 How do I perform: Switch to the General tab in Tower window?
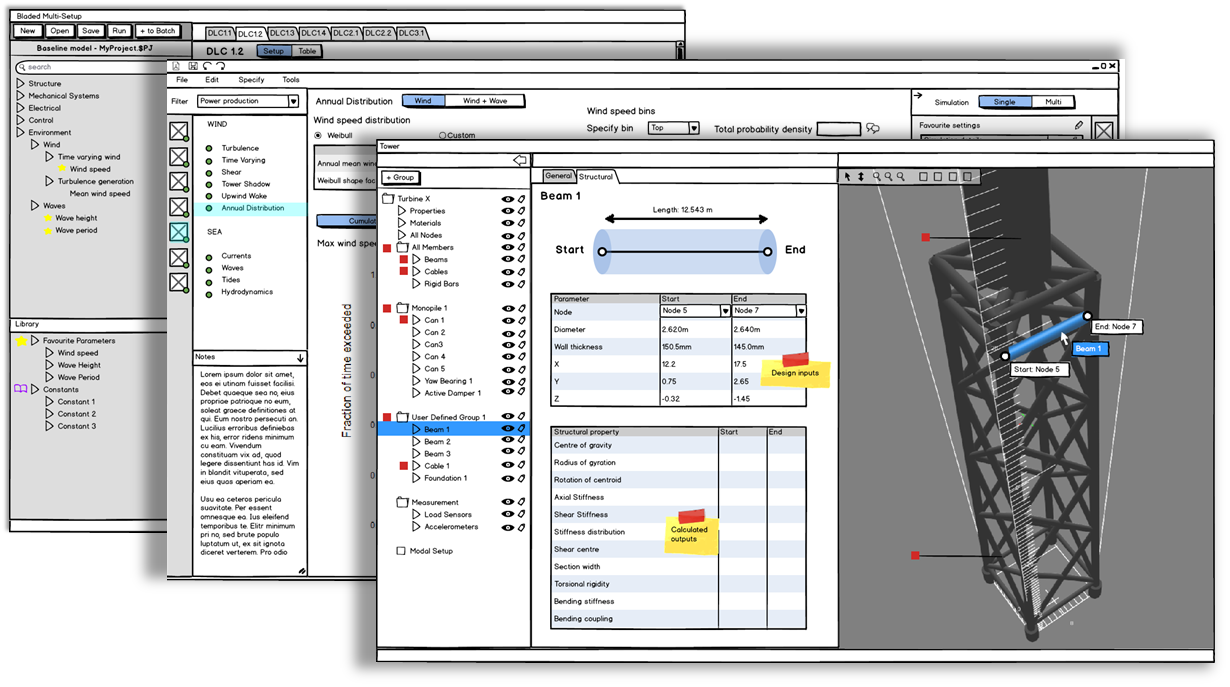coord(558,176)
